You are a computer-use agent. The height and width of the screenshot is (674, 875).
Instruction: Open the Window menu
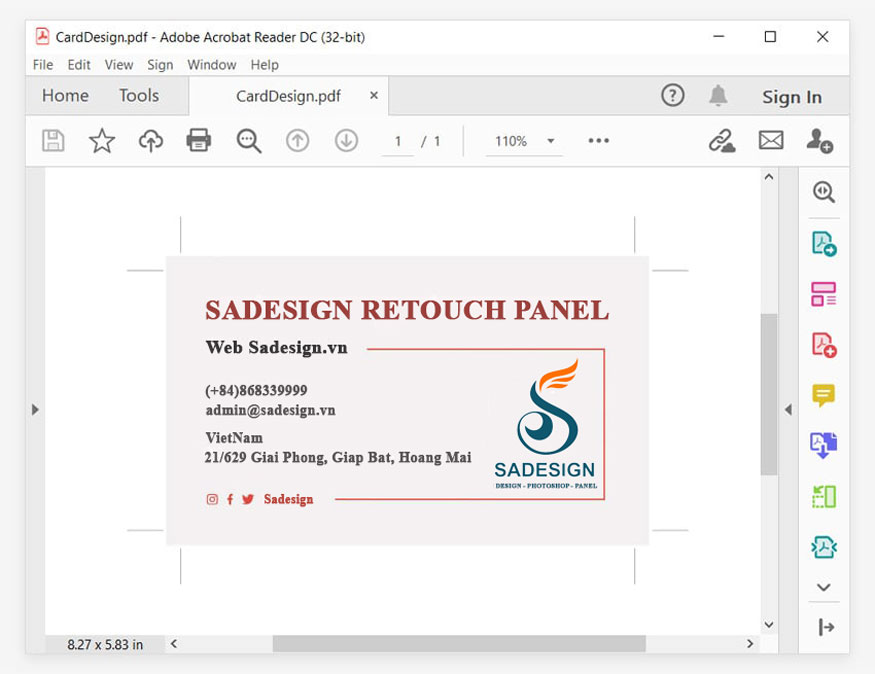(211, 65)
